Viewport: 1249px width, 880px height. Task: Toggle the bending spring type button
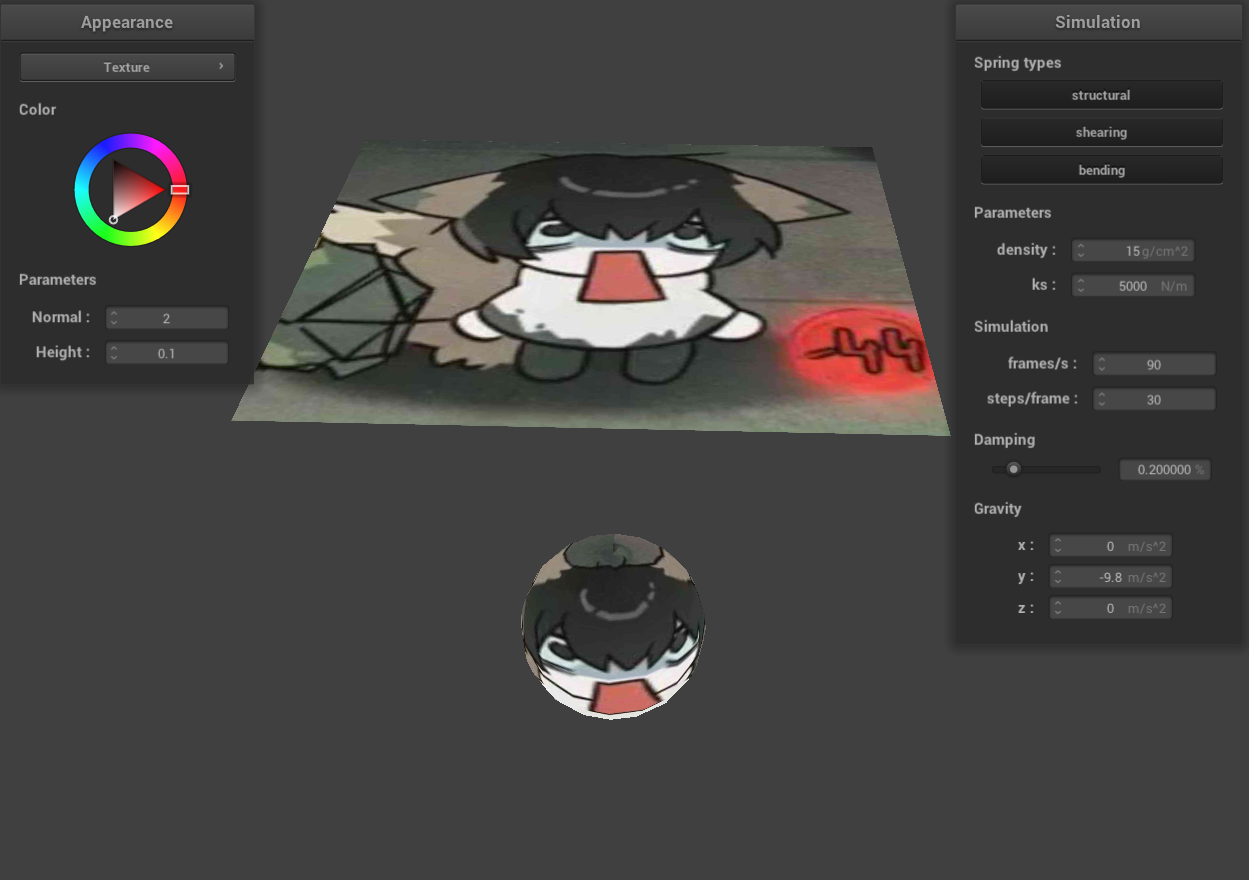pos(1101,170)
